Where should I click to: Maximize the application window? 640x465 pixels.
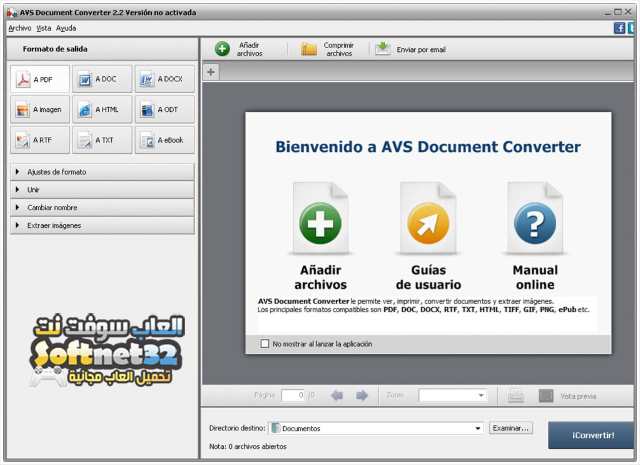(x=618, y=12)
